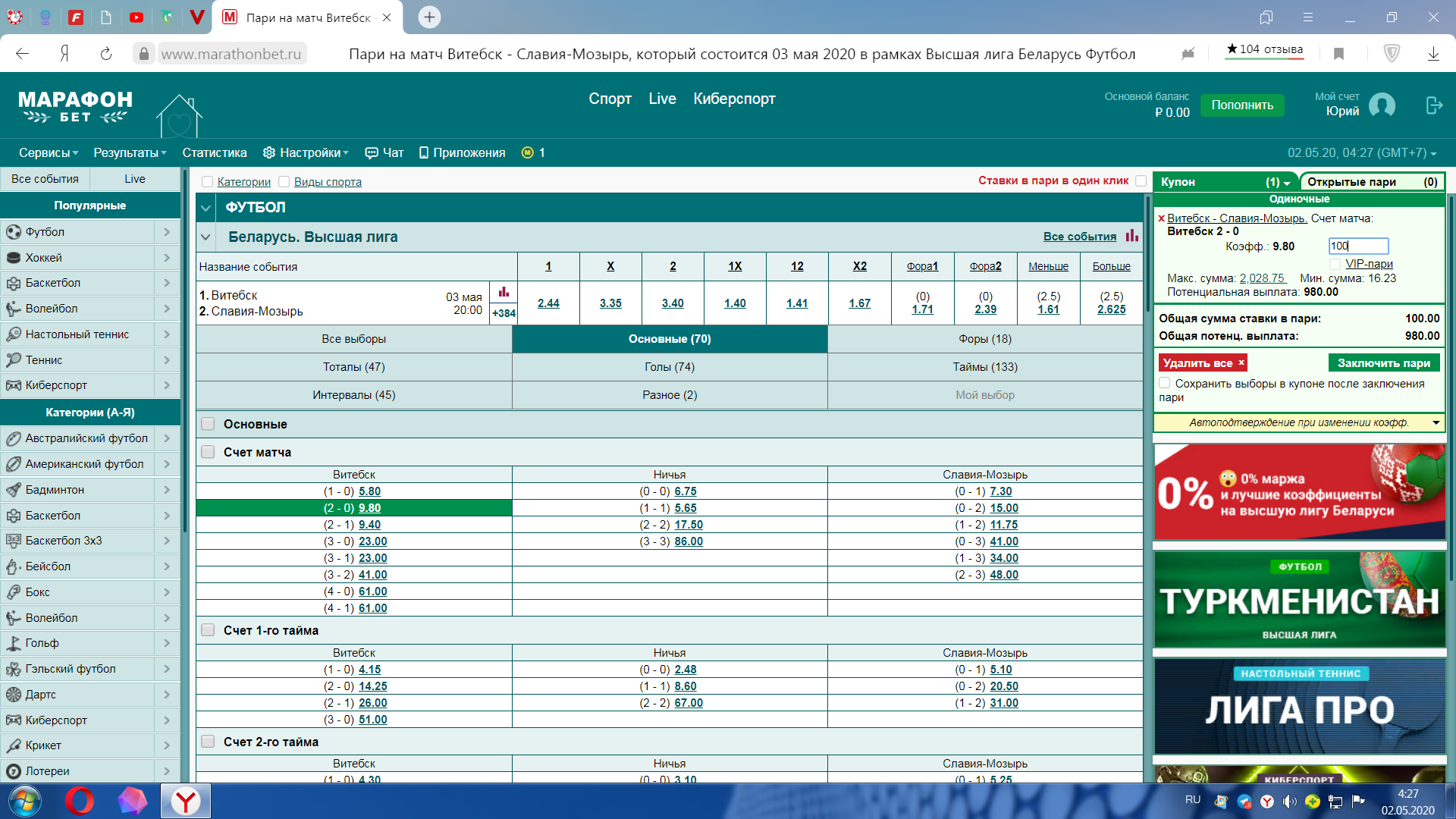Open Все события link
The height and width of the screenshot is (819, 1456).
click(x=1079, y=237)
